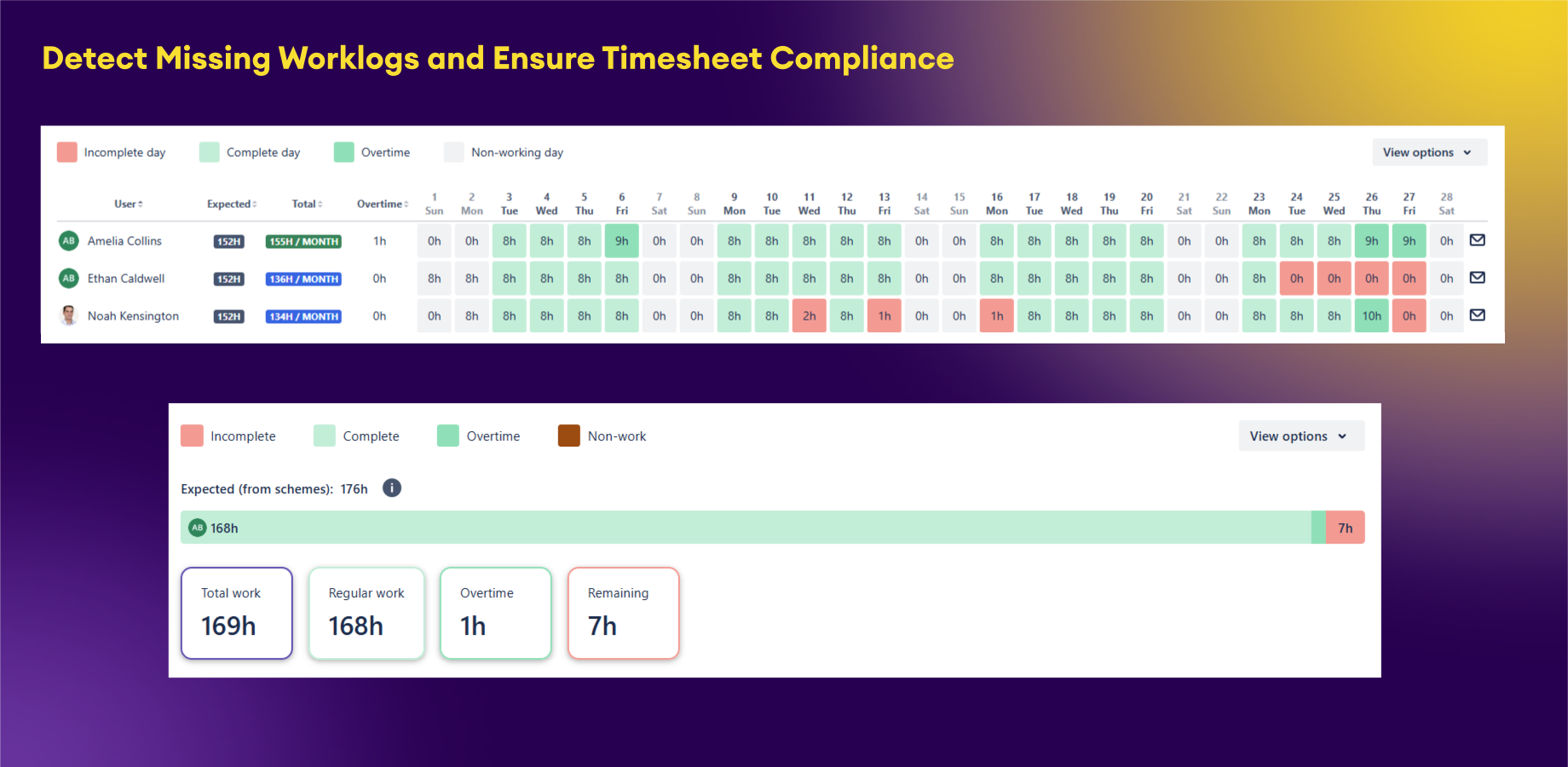
Task: Click the info icon next to Expected (from schemes)
Action: point(392,488)
